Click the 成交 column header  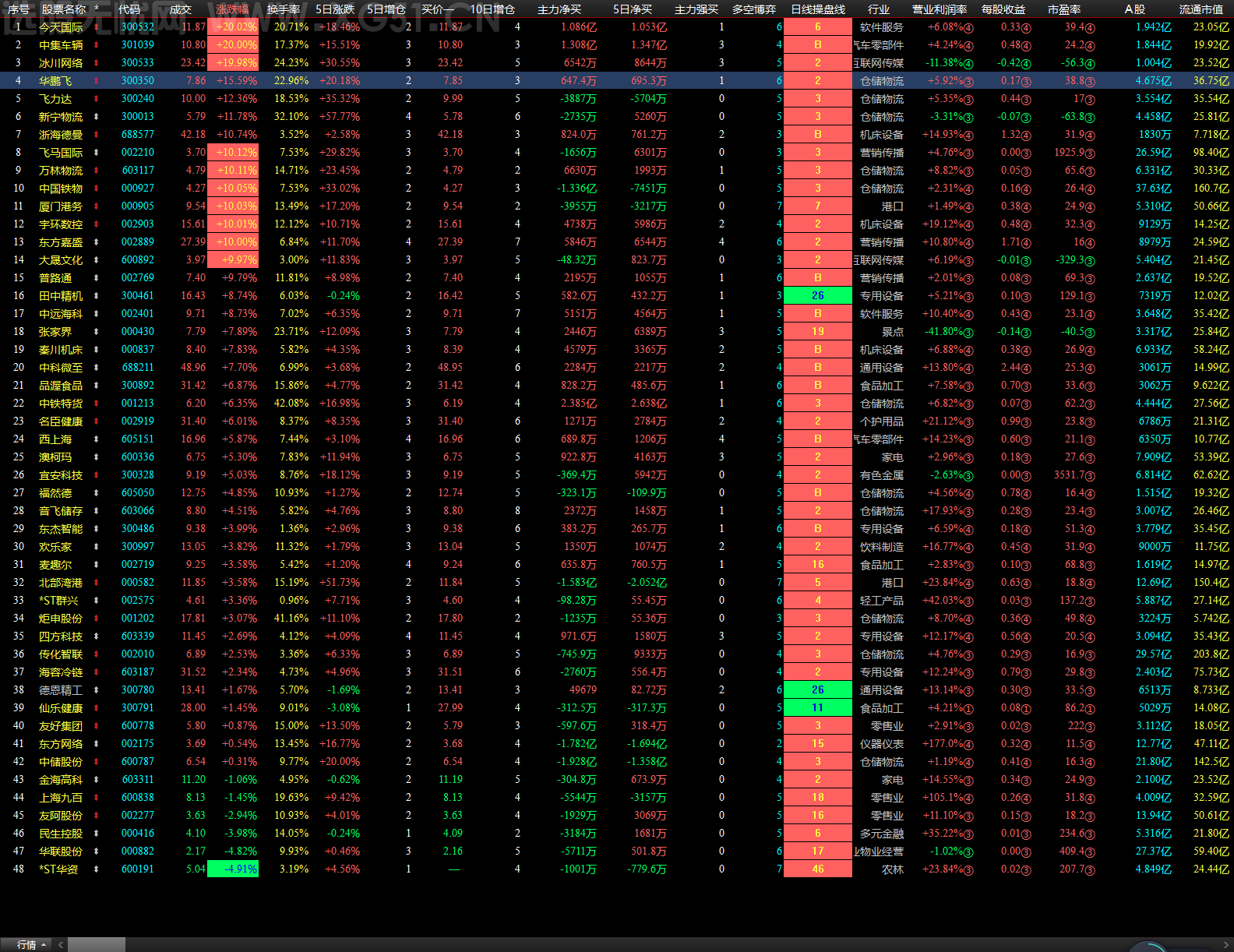181,9
